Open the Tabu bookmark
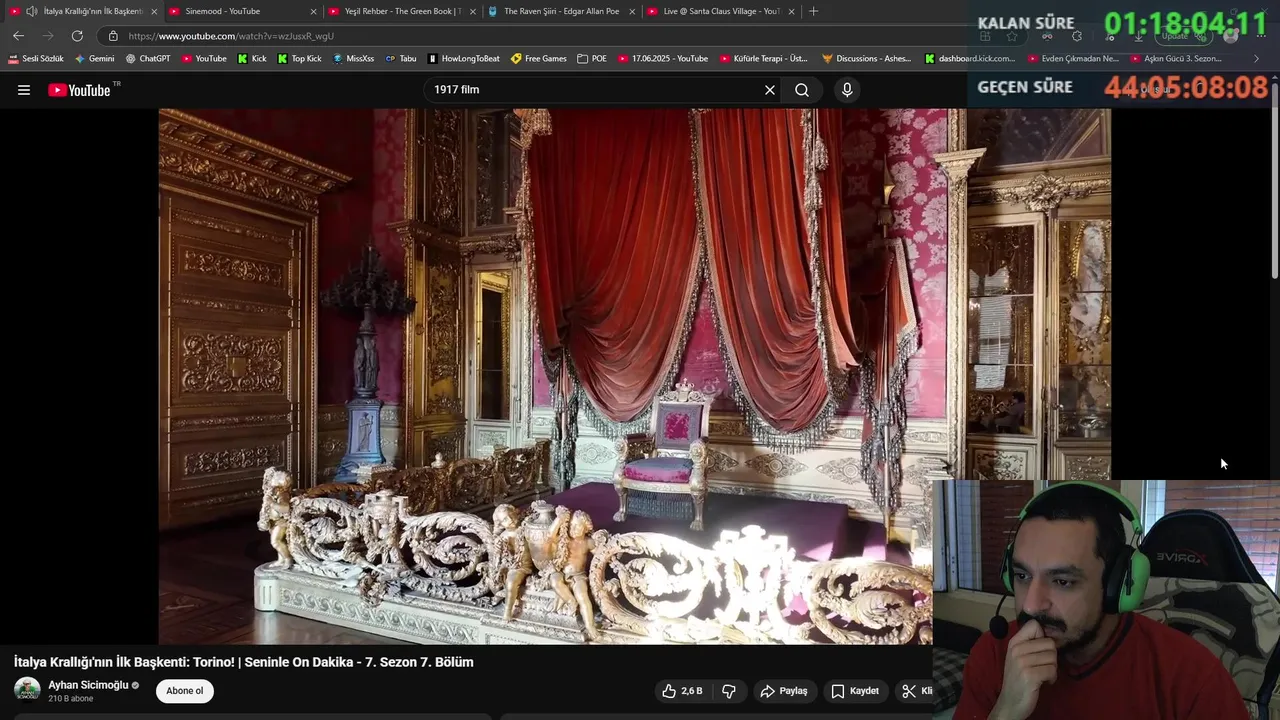The image size is (1280, 720). coord(401,58)
